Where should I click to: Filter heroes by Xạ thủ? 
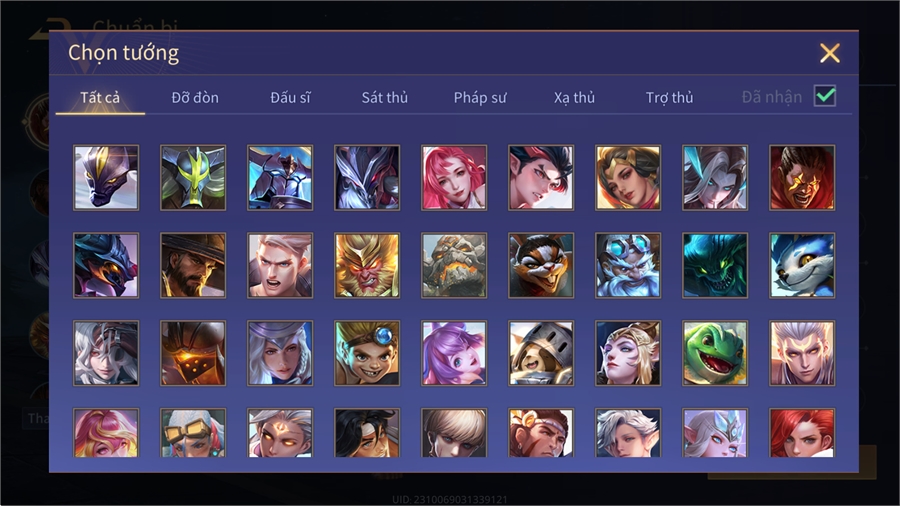pos(574,98)
